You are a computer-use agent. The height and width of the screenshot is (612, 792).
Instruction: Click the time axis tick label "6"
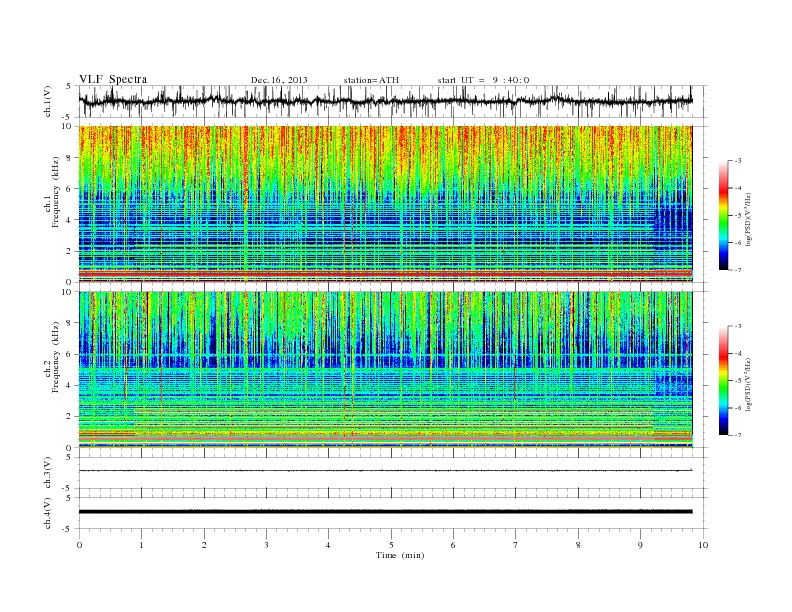453,545
